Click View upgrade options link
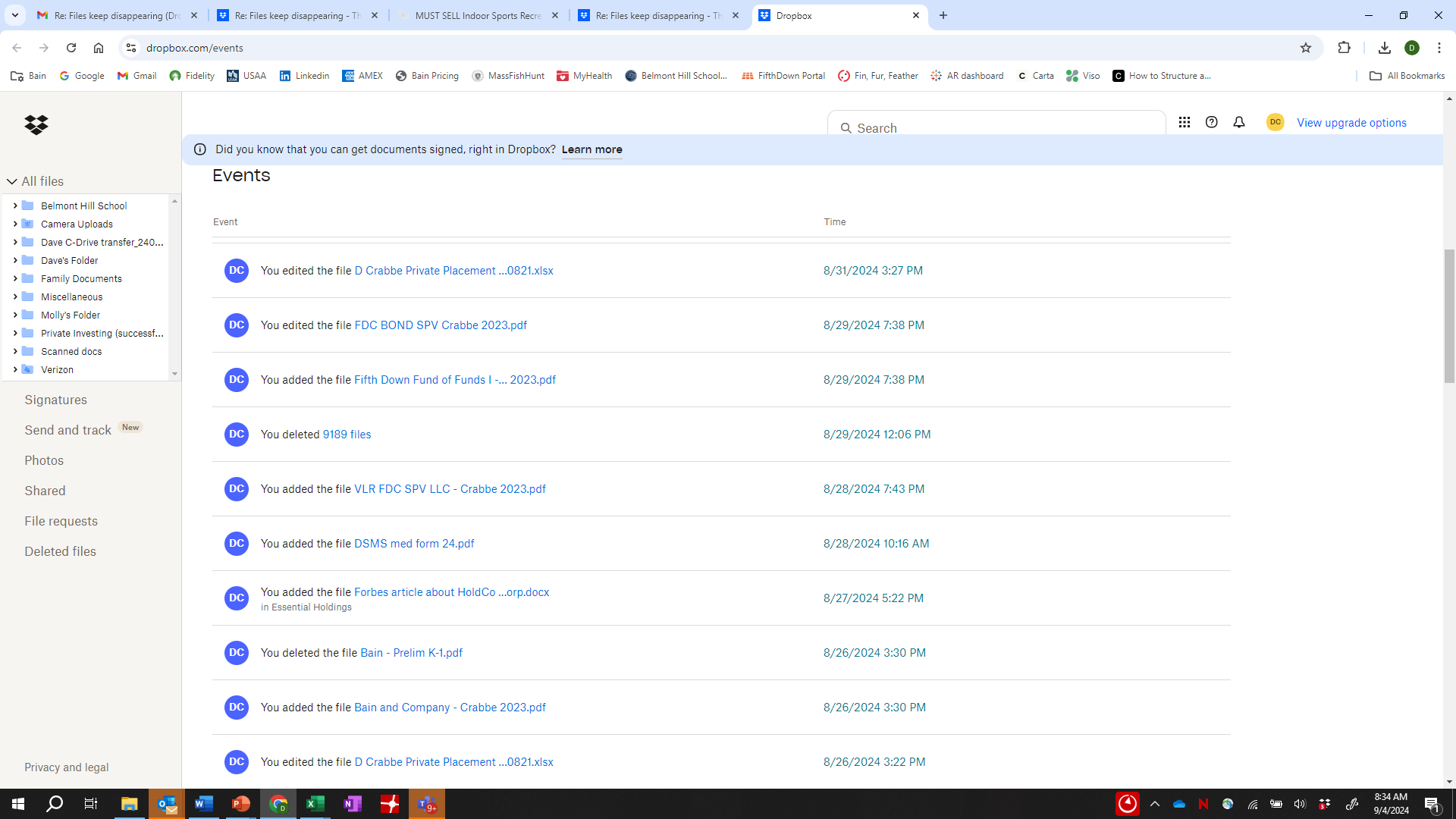The image size is (1456, 819). click(x=1351, y=123)
